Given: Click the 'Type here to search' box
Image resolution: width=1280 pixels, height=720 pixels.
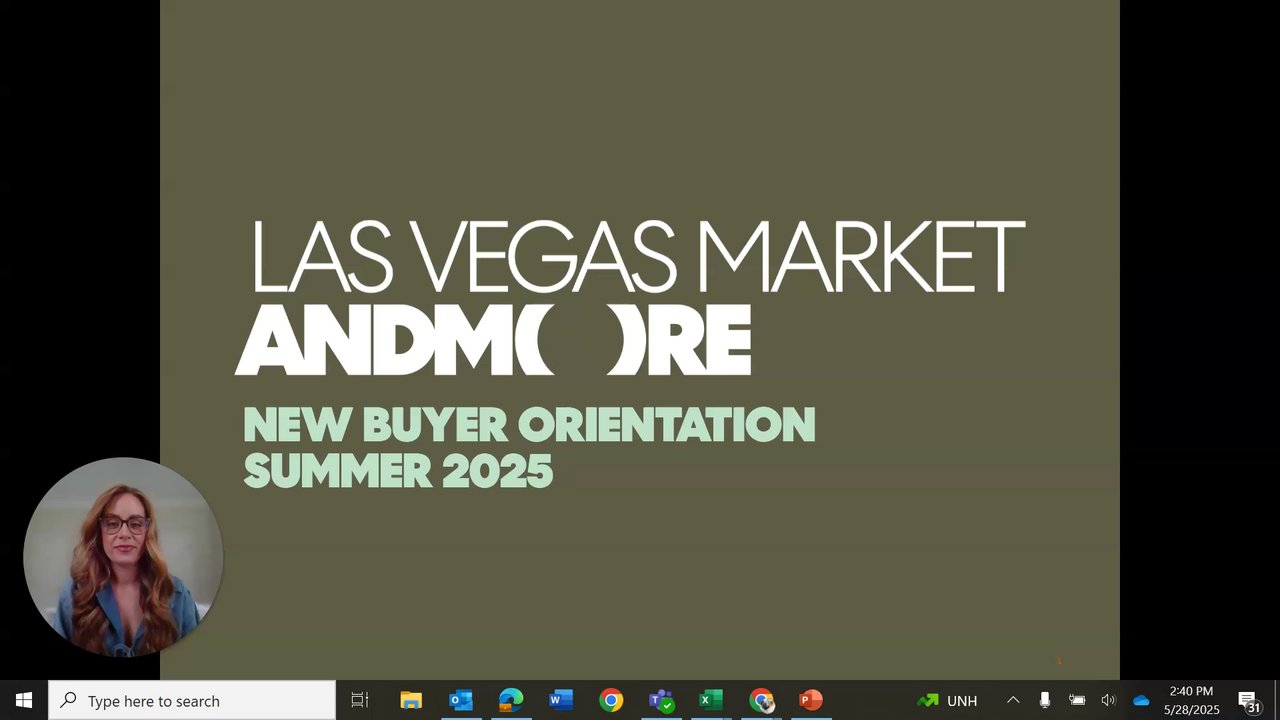Looking at the screenshot, I should pos(192,700).
